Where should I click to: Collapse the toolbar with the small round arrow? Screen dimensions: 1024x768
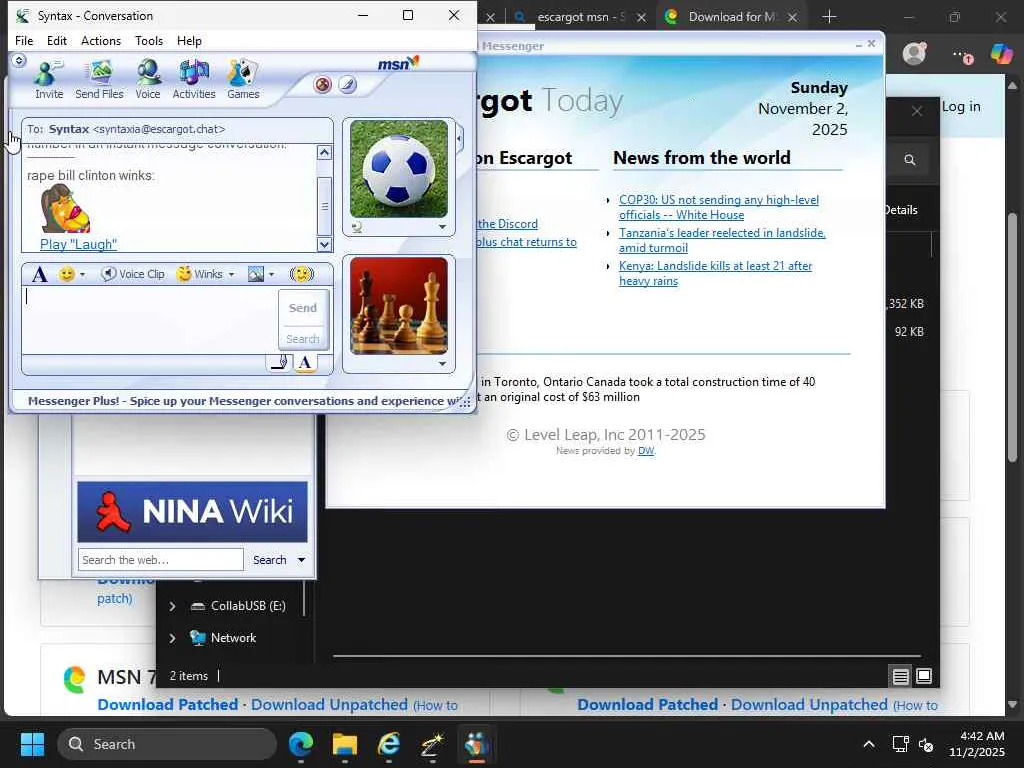(x=19, y=60)
